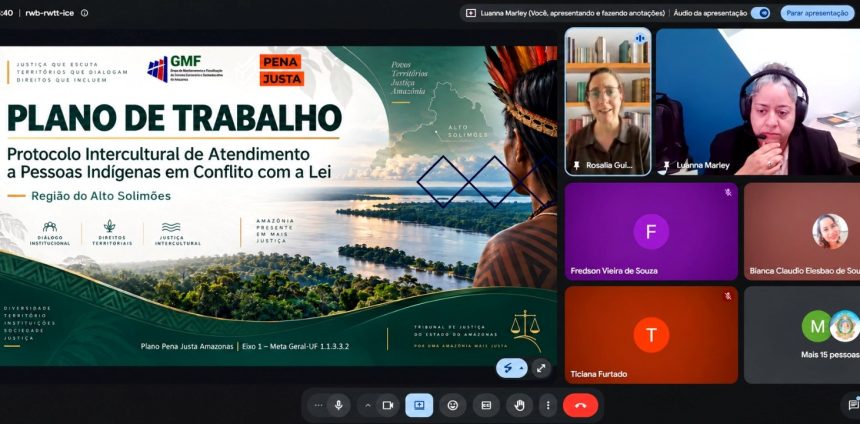Image resolution: width=860 pixels, height=424 pixels.
Task: Click the F avatar of Fredson Vieira de Souza
Action: click(651, 231)
